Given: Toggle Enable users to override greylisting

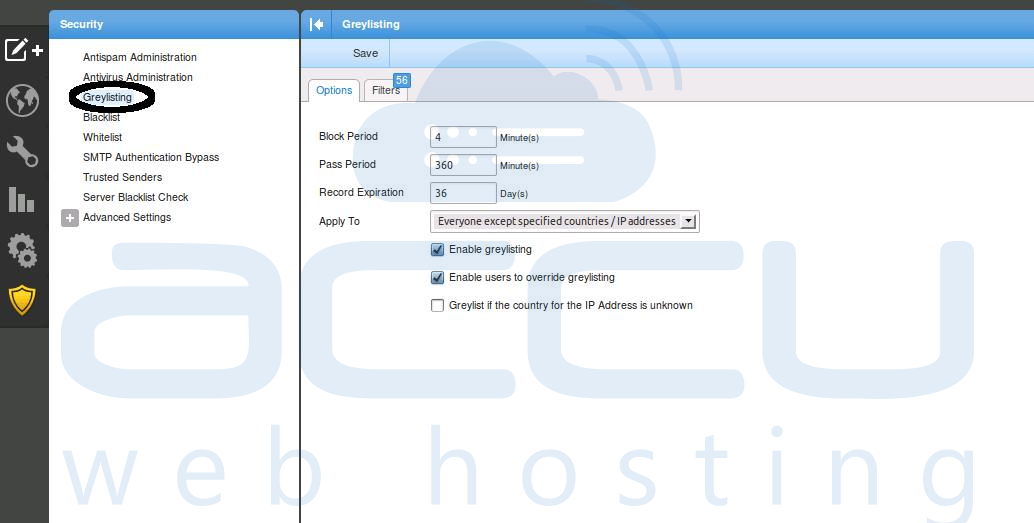Looking at the screenshot, I should coord(437,278).
